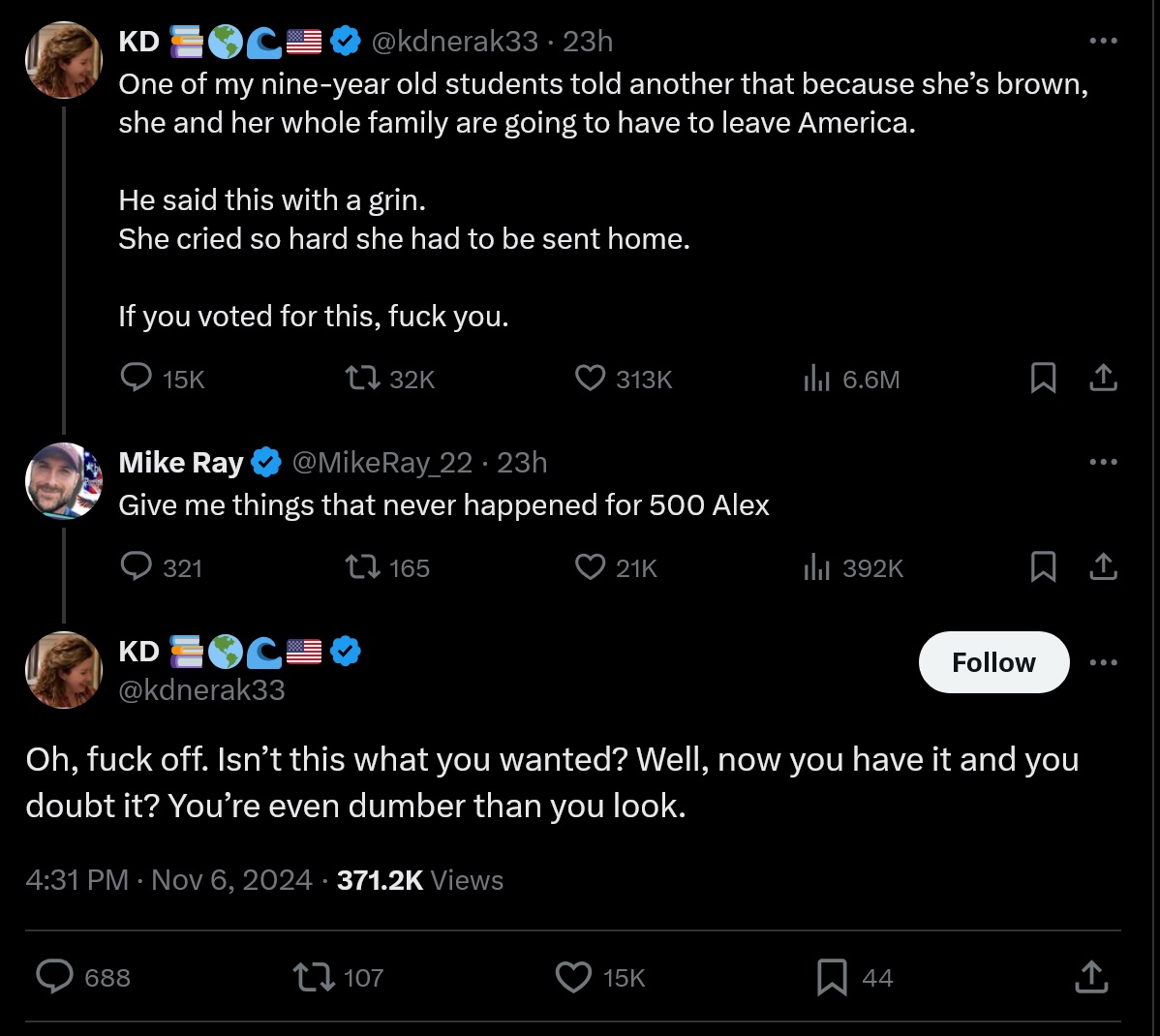Reply to the main post with 688 replies
1160x1036 pixels.
point(55,977)
